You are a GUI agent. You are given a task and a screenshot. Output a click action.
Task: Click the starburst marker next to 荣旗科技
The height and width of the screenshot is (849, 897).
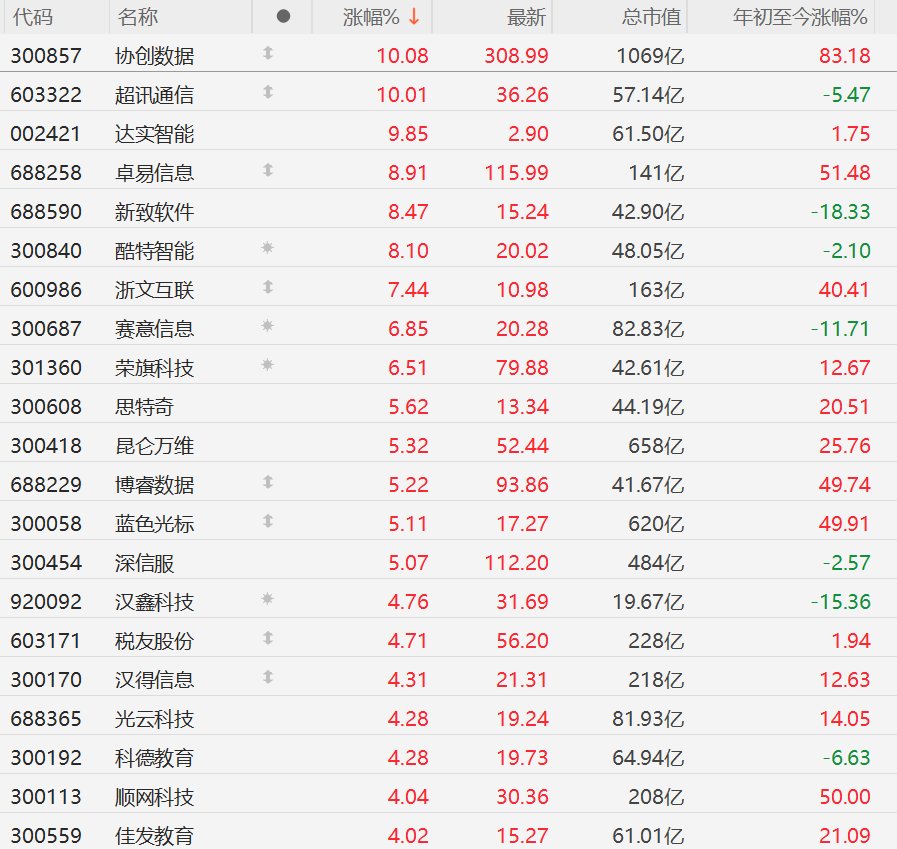click(267, 365)
